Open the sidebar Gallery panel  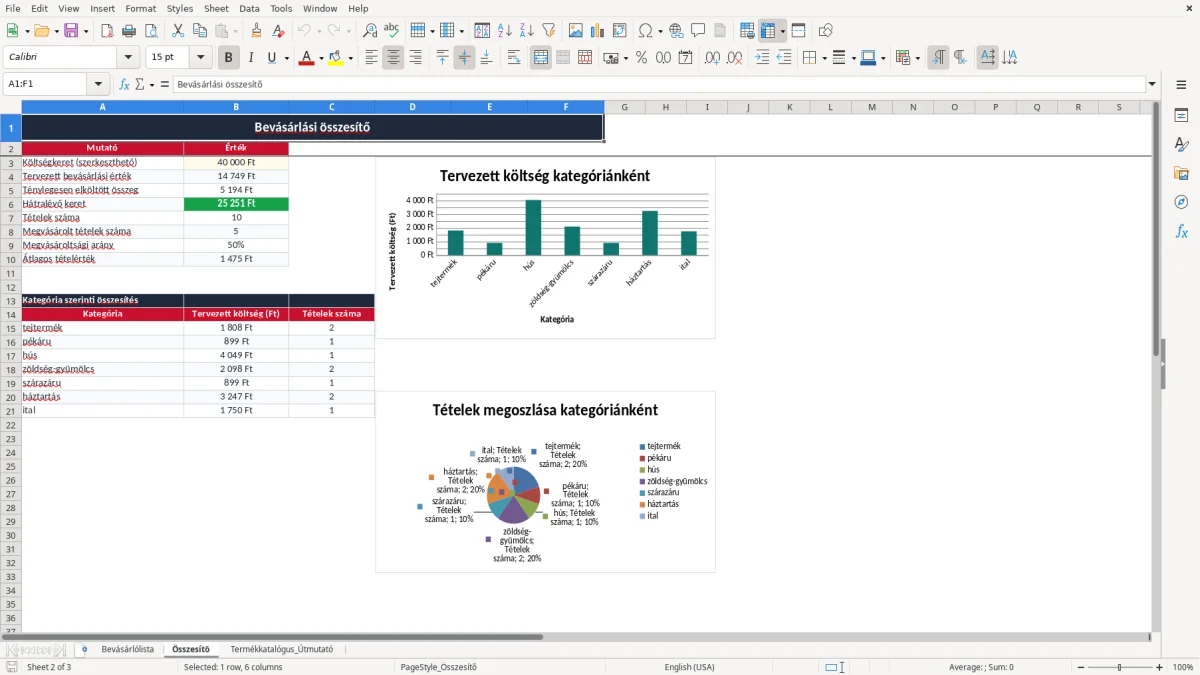(1181, 173)
